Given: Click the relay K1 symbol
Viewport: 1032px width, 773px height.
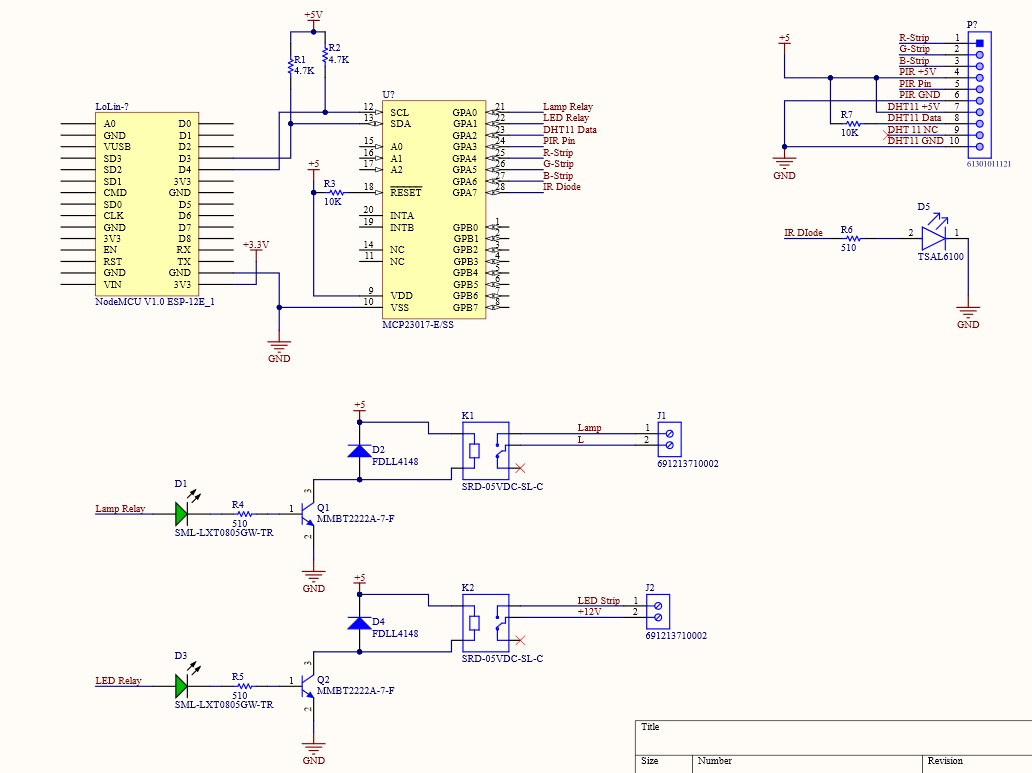Looking at the screenshot, I should (486, 451).
